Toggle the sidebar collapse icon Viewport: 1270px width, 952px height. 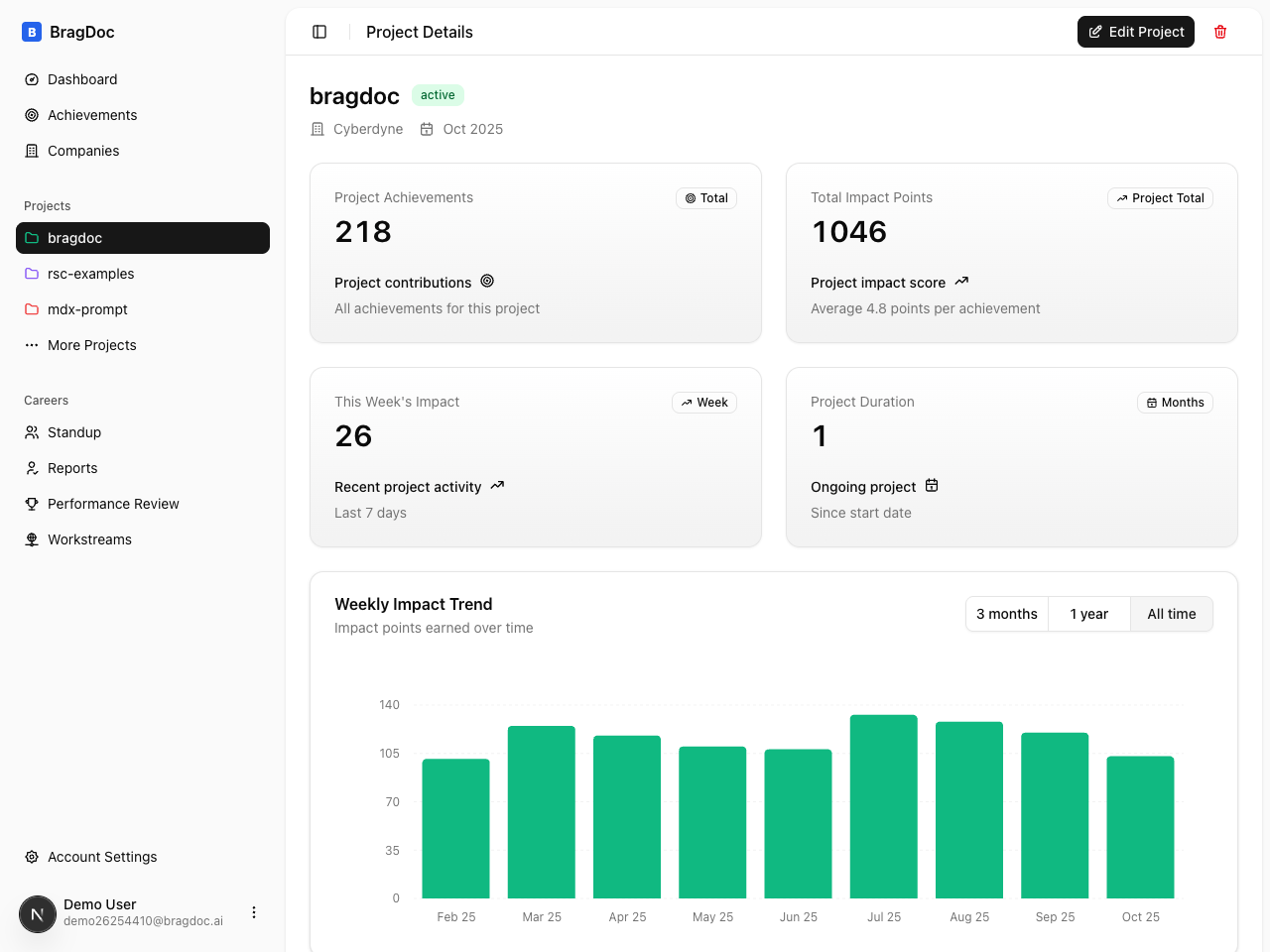pyautogui.click(x=319, y=32)
